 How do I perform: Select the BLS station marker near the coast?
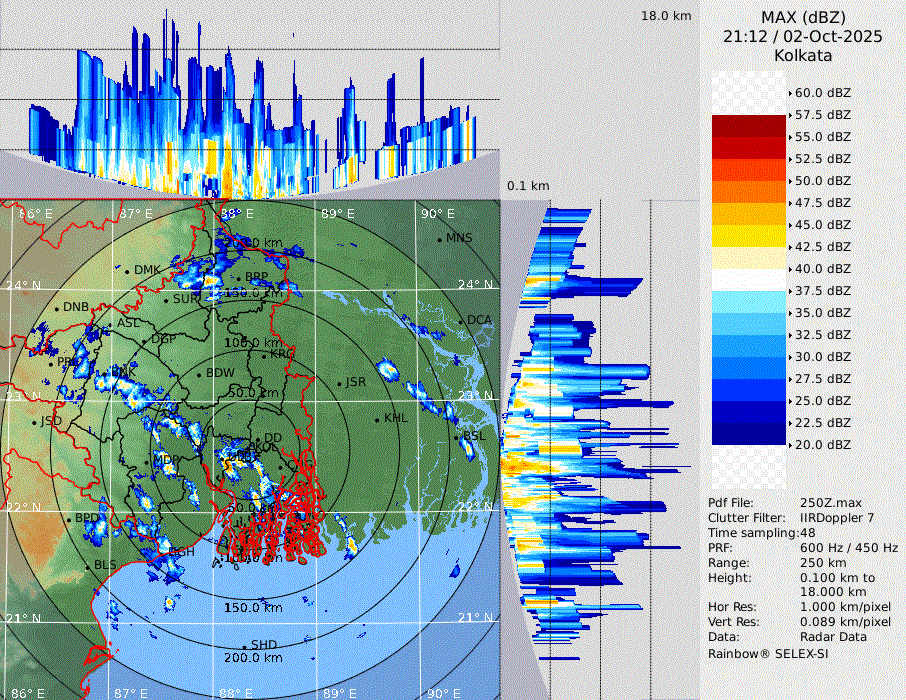[87, 566]
